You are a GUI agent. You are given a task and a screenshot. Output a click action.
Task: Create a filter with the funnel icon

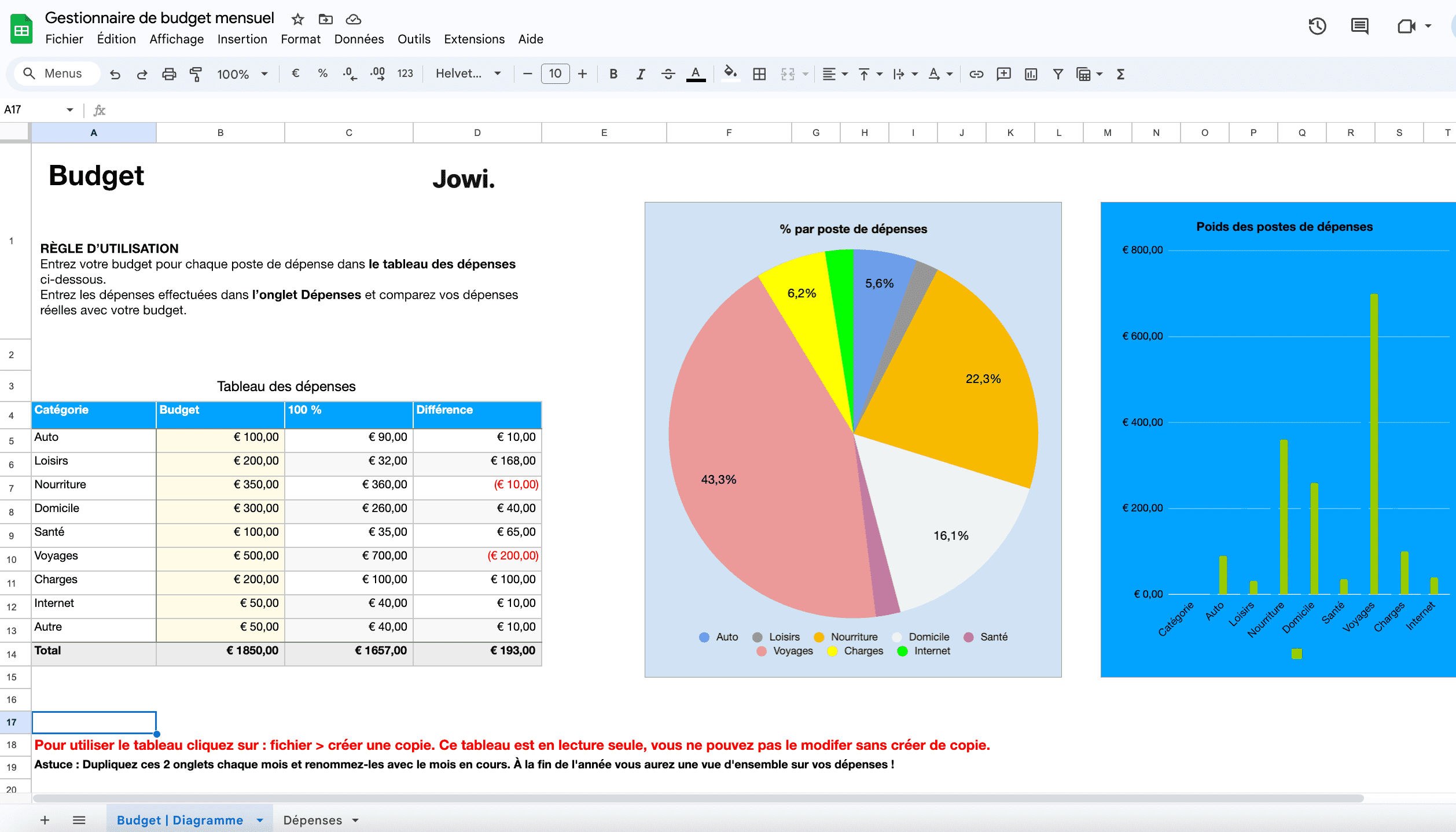coord(1058,73)
